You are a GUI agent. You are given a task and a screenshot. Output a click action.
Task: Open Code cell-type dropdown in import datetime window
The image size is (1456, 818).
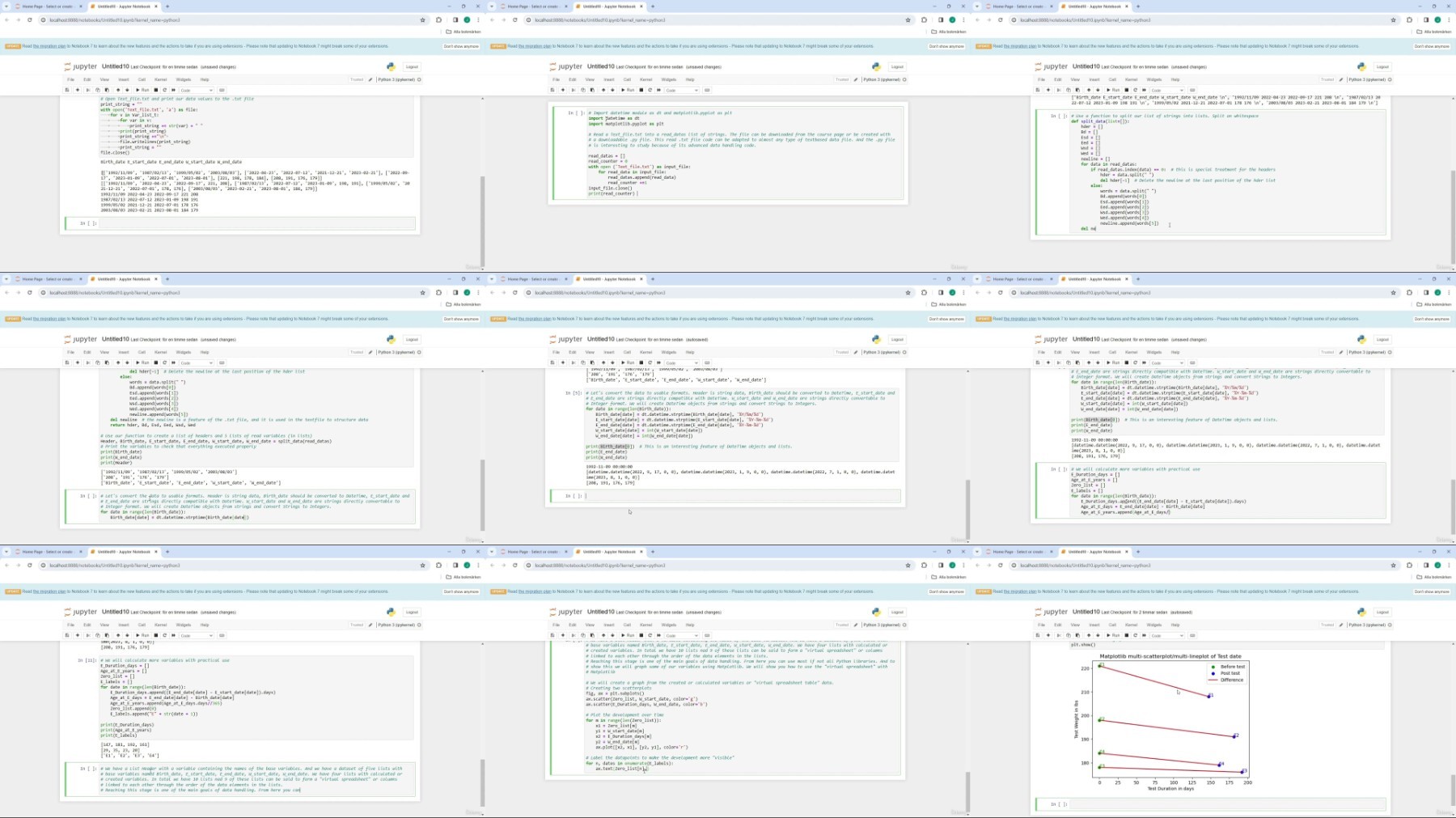pyautogui.click(x=682, y=90)
